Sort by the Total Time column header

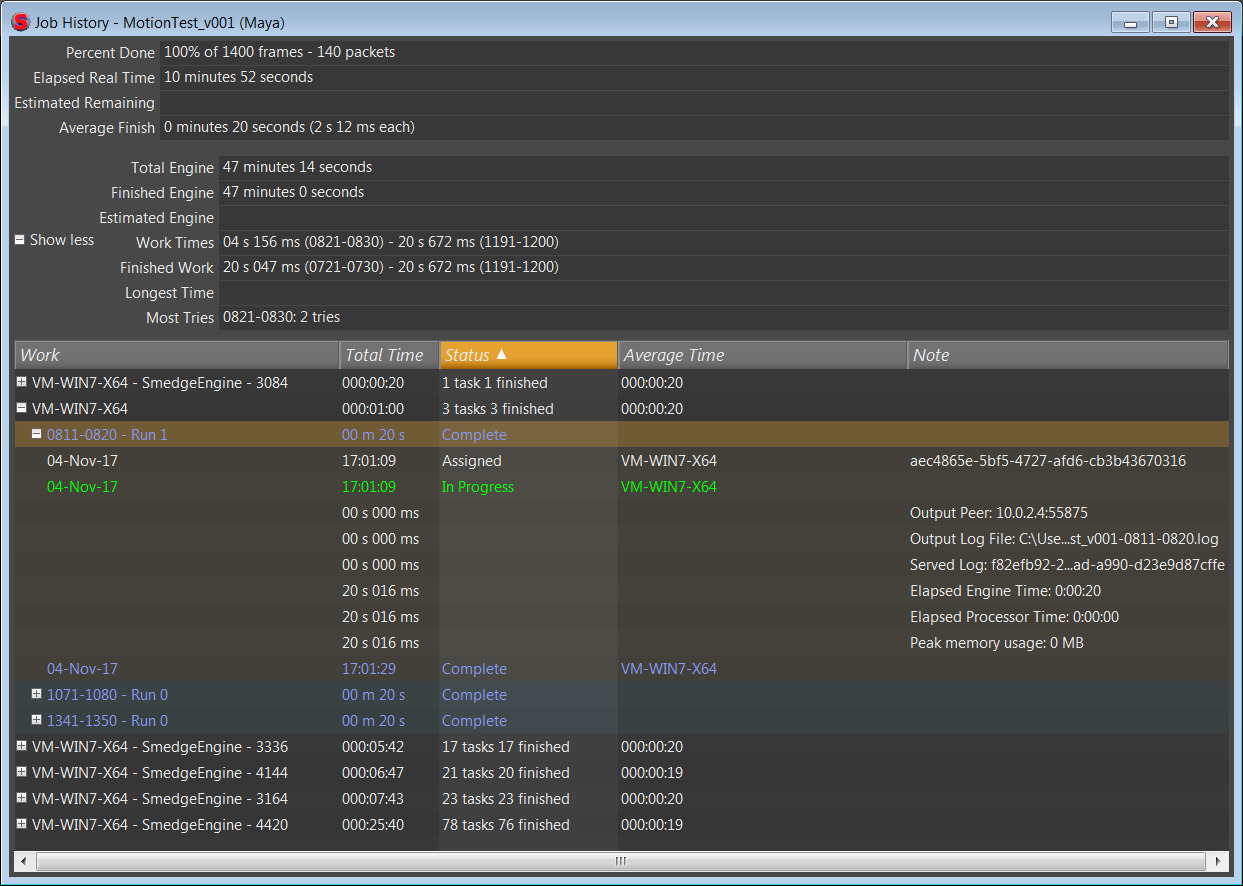point(388,355)
